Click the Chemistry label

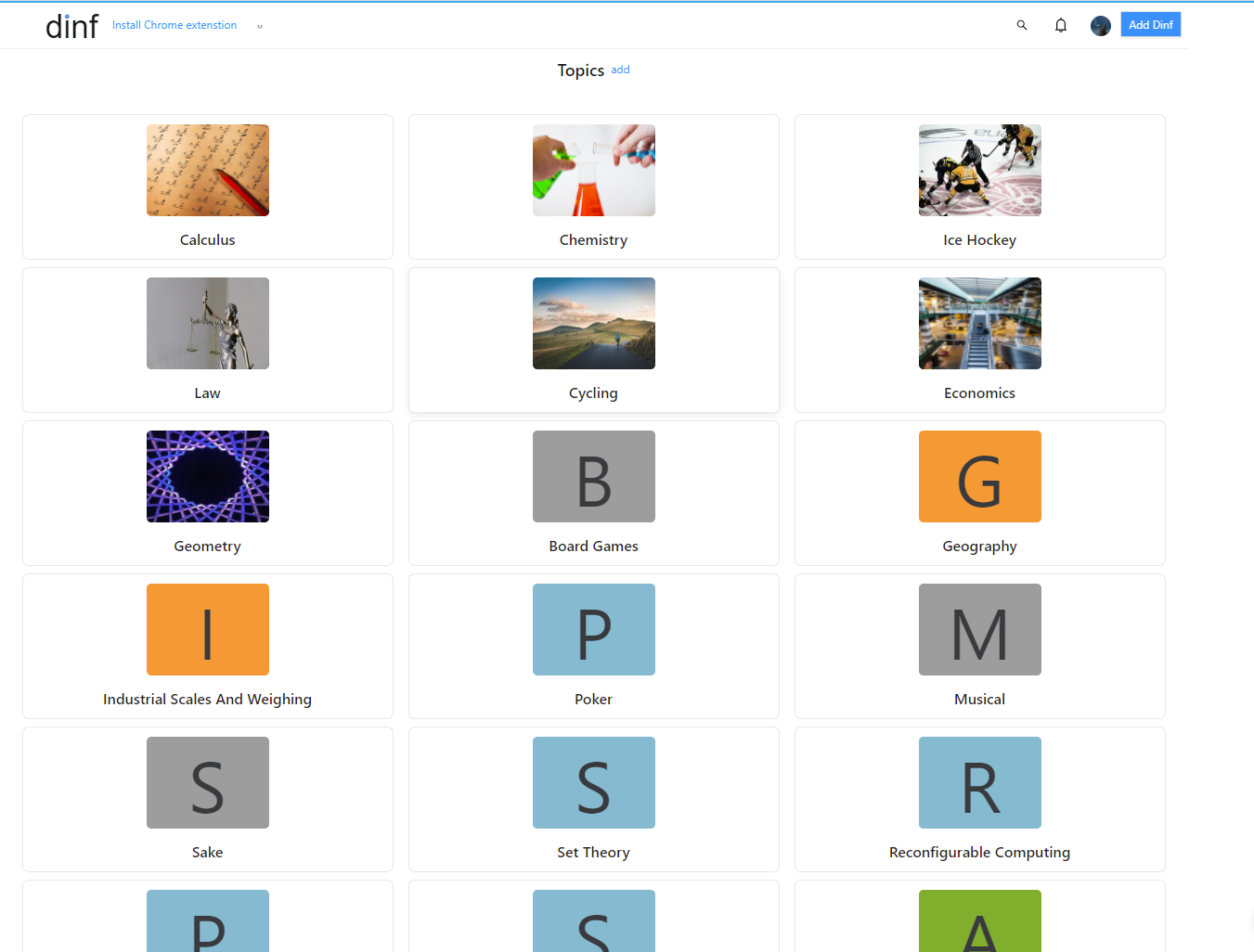coord(594,240)
